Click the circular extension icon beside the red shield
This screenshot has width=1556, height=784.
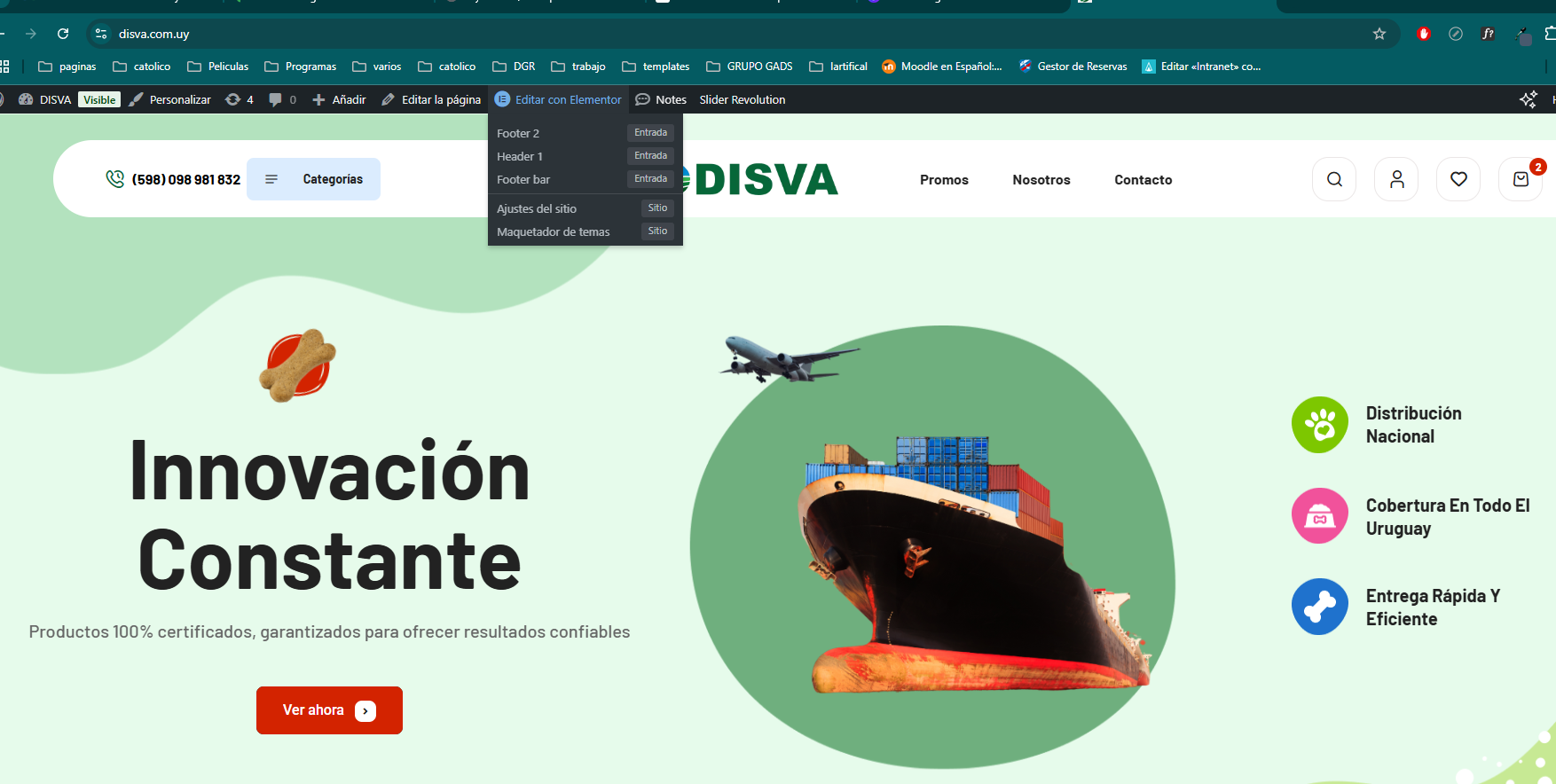coord(1456,34)
